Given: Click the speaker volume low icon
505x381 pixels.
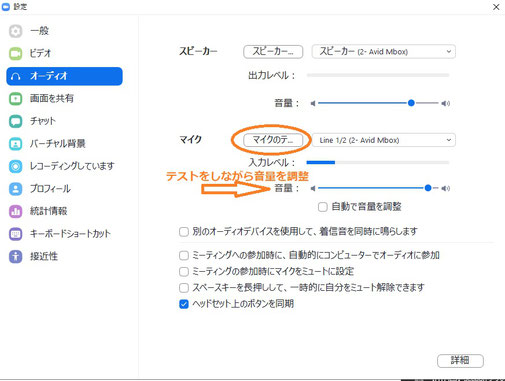Looking at the screenshot, I should click(313, 103).
